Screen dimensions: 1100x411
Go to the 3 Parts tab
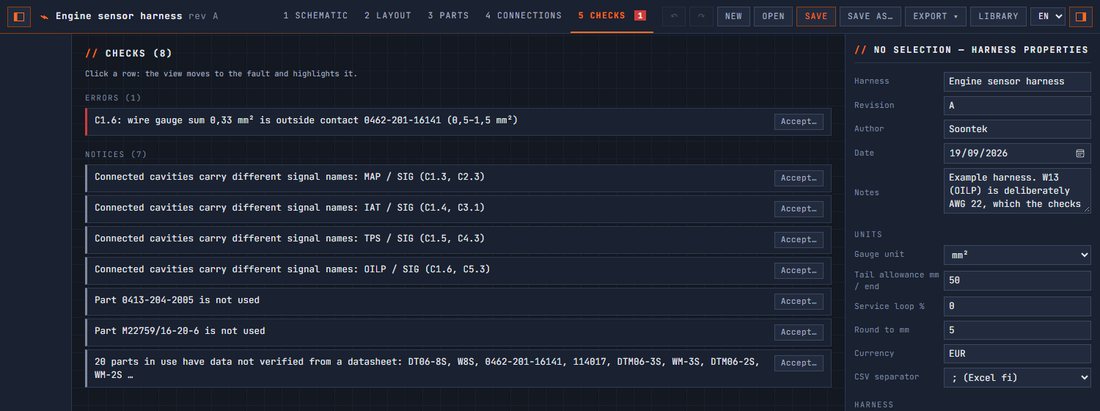pyautogui.click(x=448, y=15)
